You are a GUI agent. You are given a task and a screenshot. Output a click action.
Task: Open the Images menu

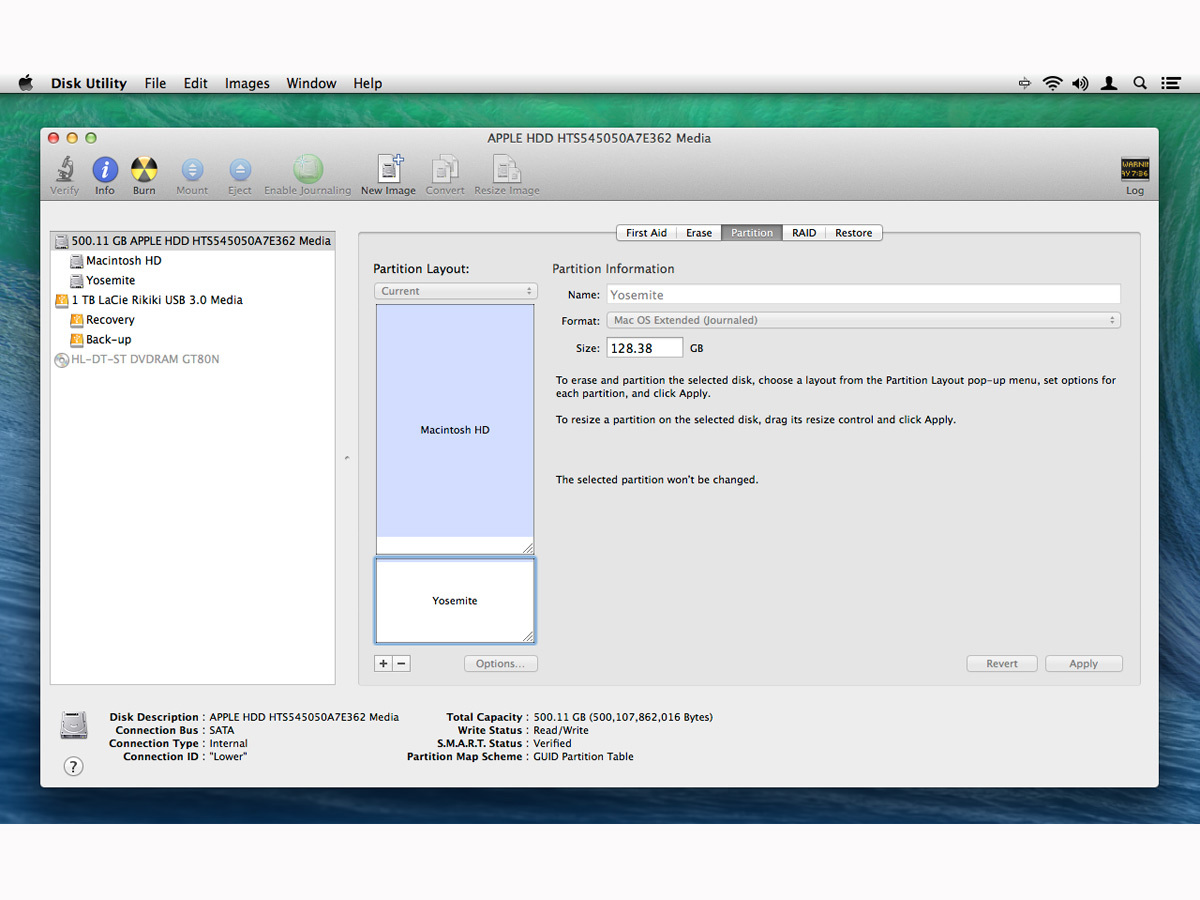coord(247,84)
